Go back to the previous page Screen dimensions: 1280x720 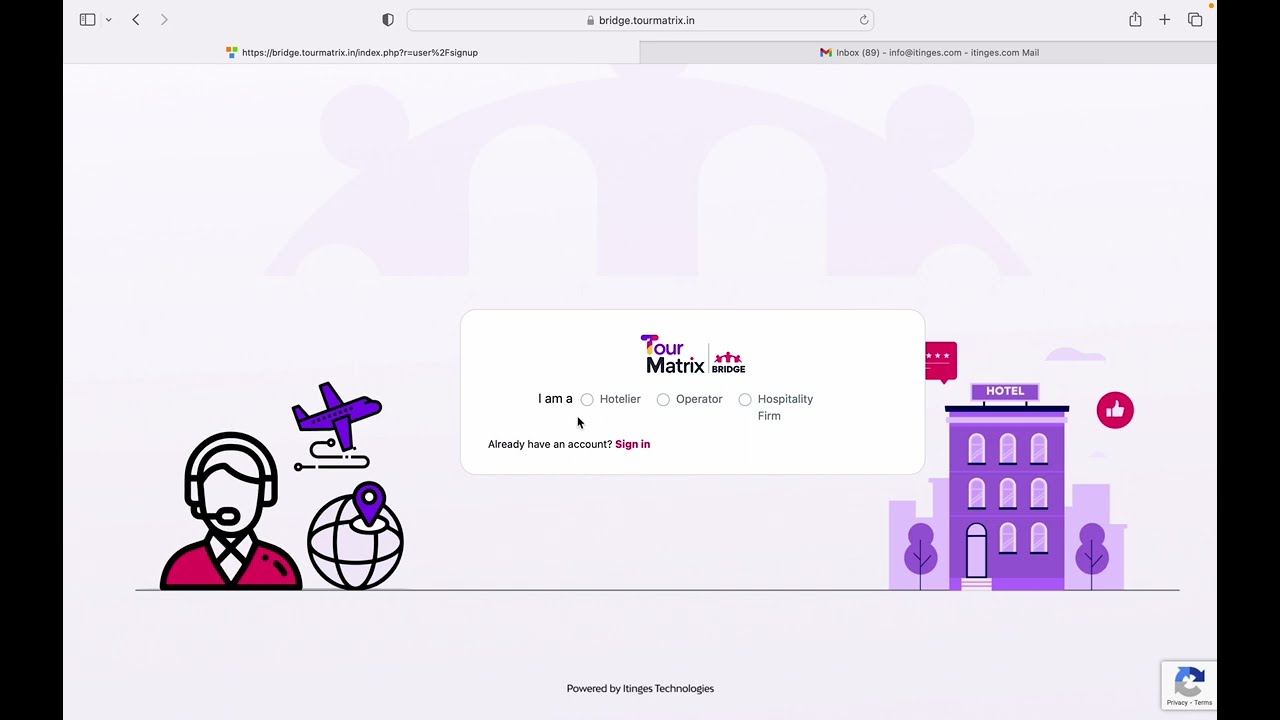tap(136, 20)
